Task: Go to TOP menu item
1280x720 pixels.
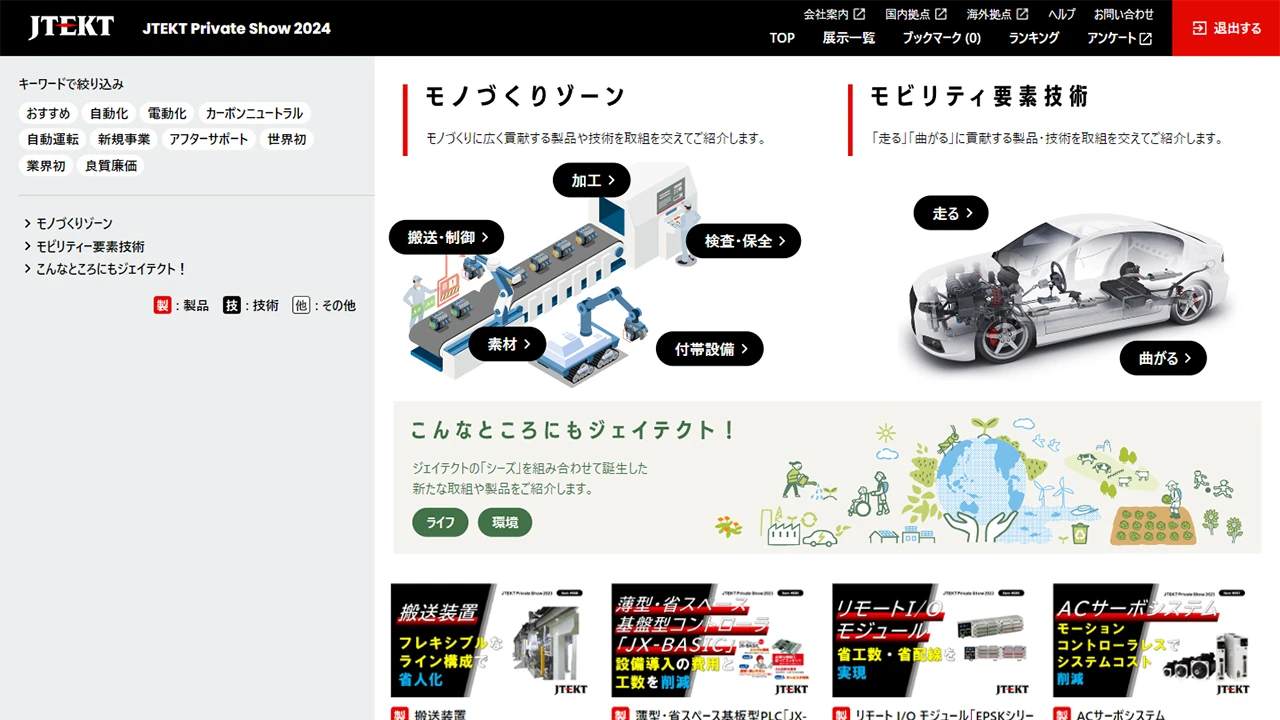Action: pos(782,38)
